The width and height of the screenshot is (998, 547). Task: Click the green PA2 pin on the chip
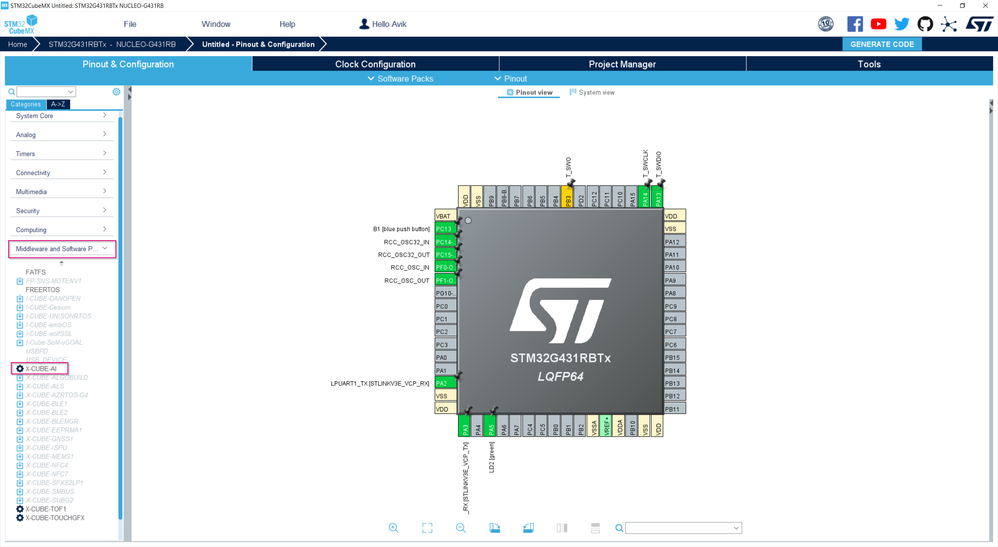tap(446, 383)
